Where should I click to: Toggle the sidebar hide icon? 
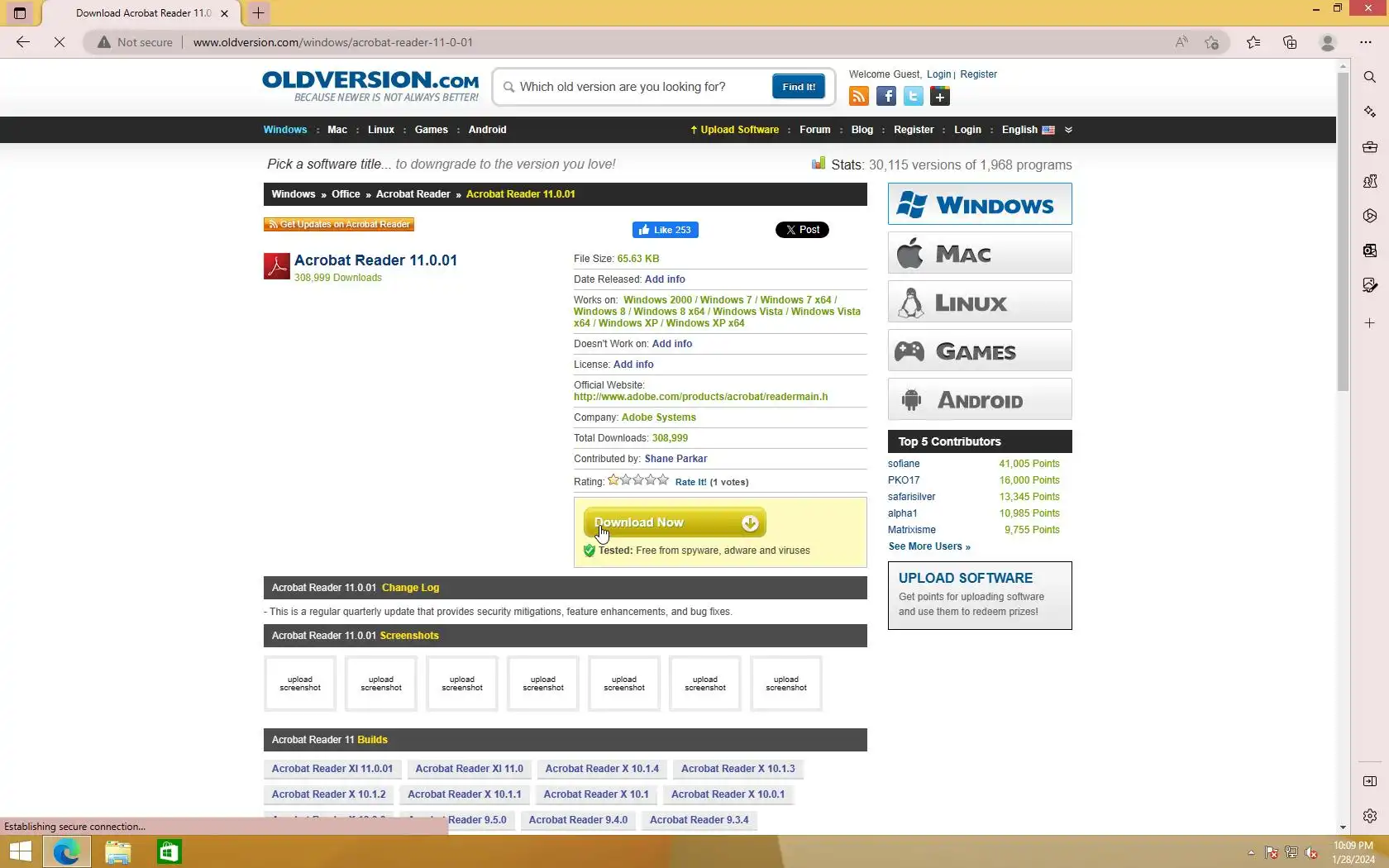[x=1370, y=781]
